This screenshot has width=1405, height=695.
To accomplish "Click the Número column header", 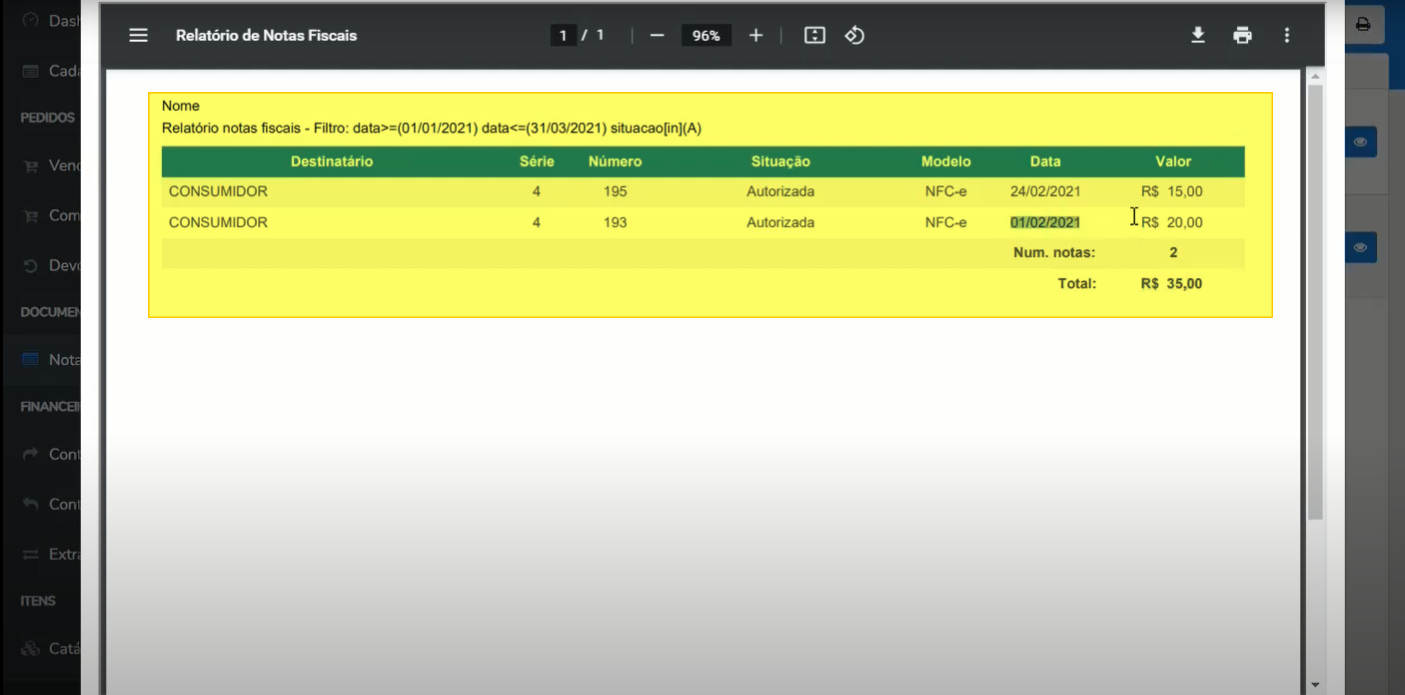I will pyautogui.click(x=615, y=161).
